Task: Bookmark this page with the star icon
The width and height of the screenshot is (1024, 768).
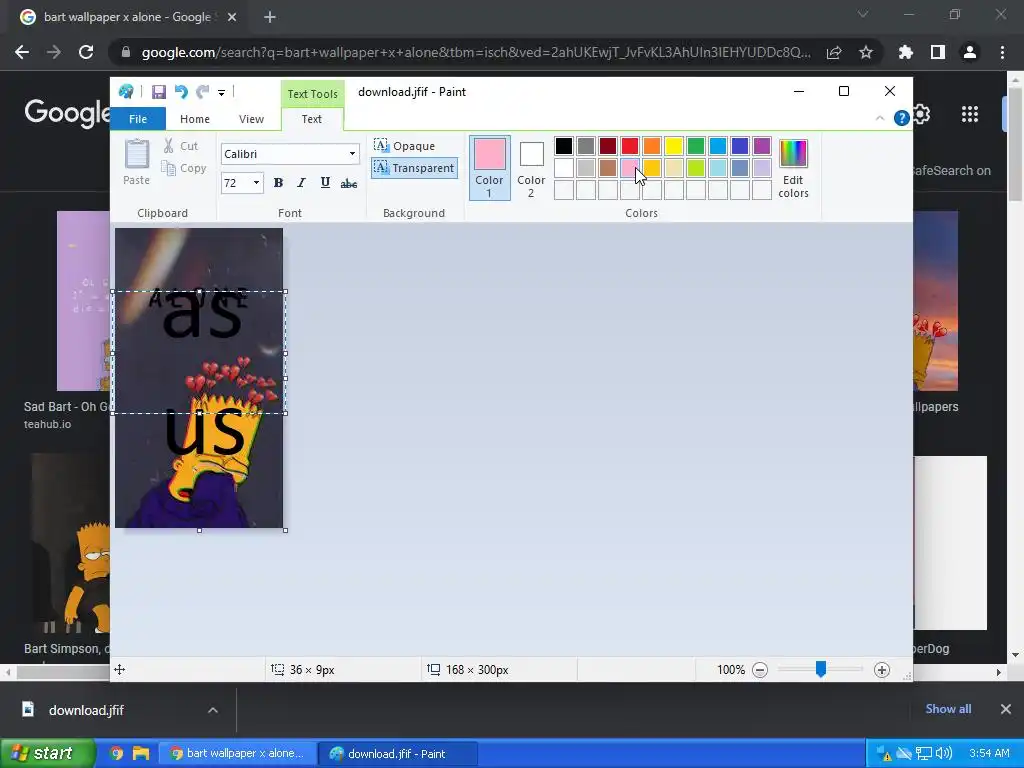Action: pos(866,52)
